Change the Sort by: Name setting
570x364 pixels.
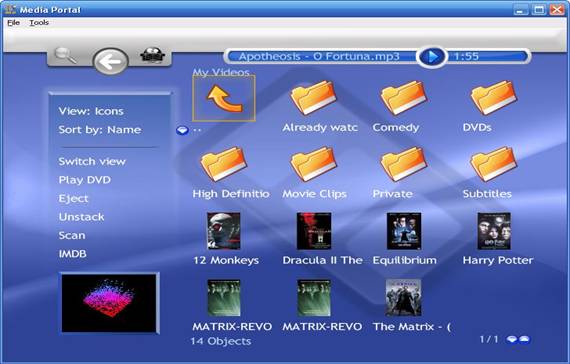[100, 130]
